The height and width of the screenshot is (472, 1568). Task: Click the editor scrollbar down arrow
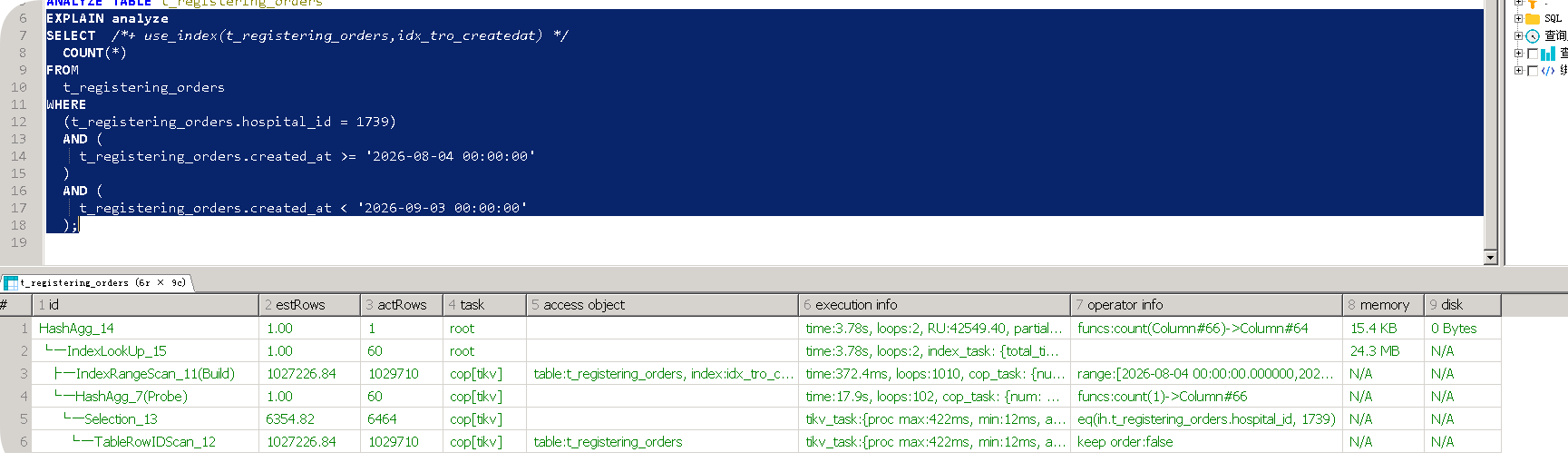coord(1490,258)
